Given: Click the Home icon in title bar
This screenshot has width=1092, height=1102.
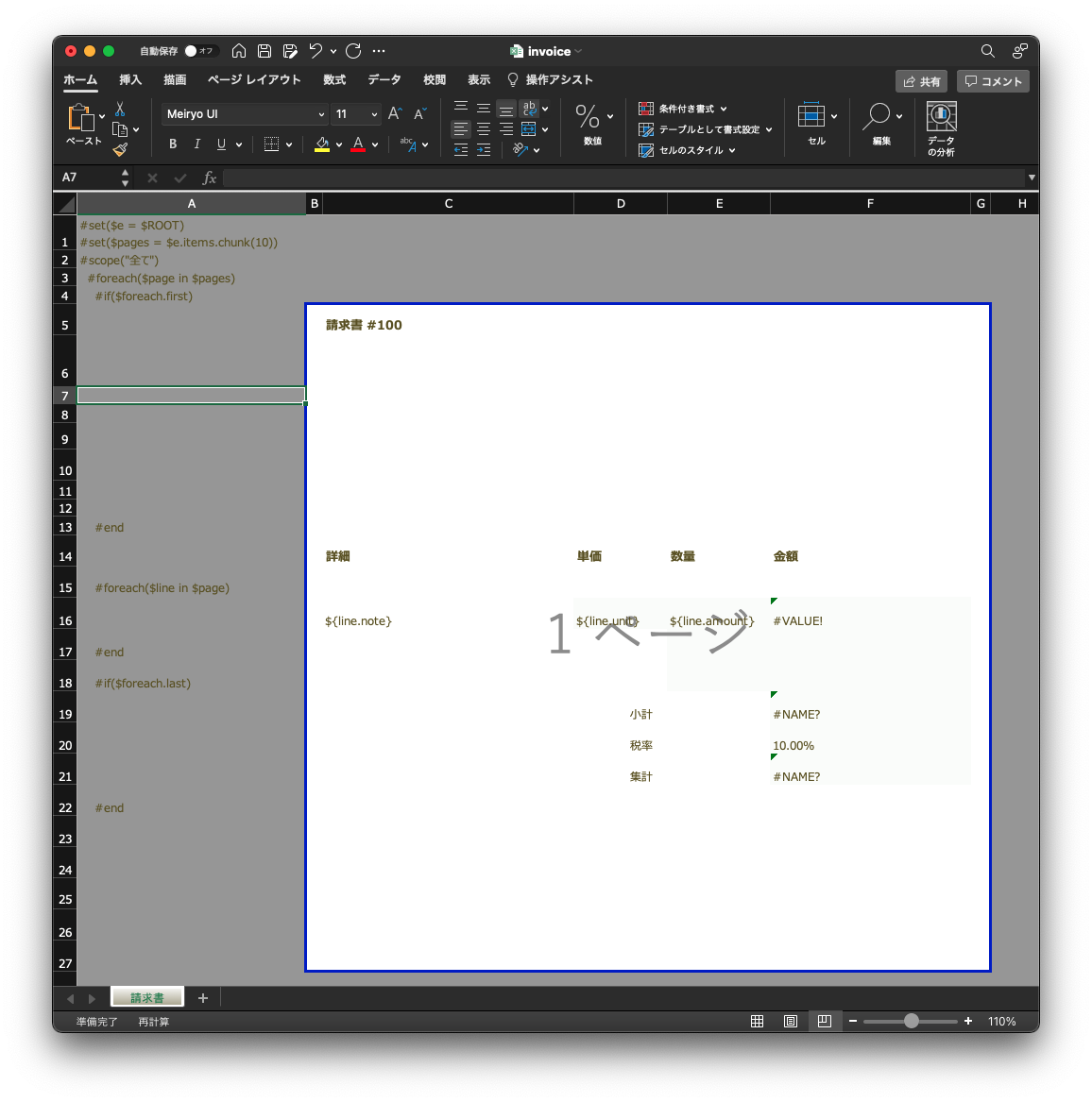Looking at the screenshot, I should click(239, 51).
